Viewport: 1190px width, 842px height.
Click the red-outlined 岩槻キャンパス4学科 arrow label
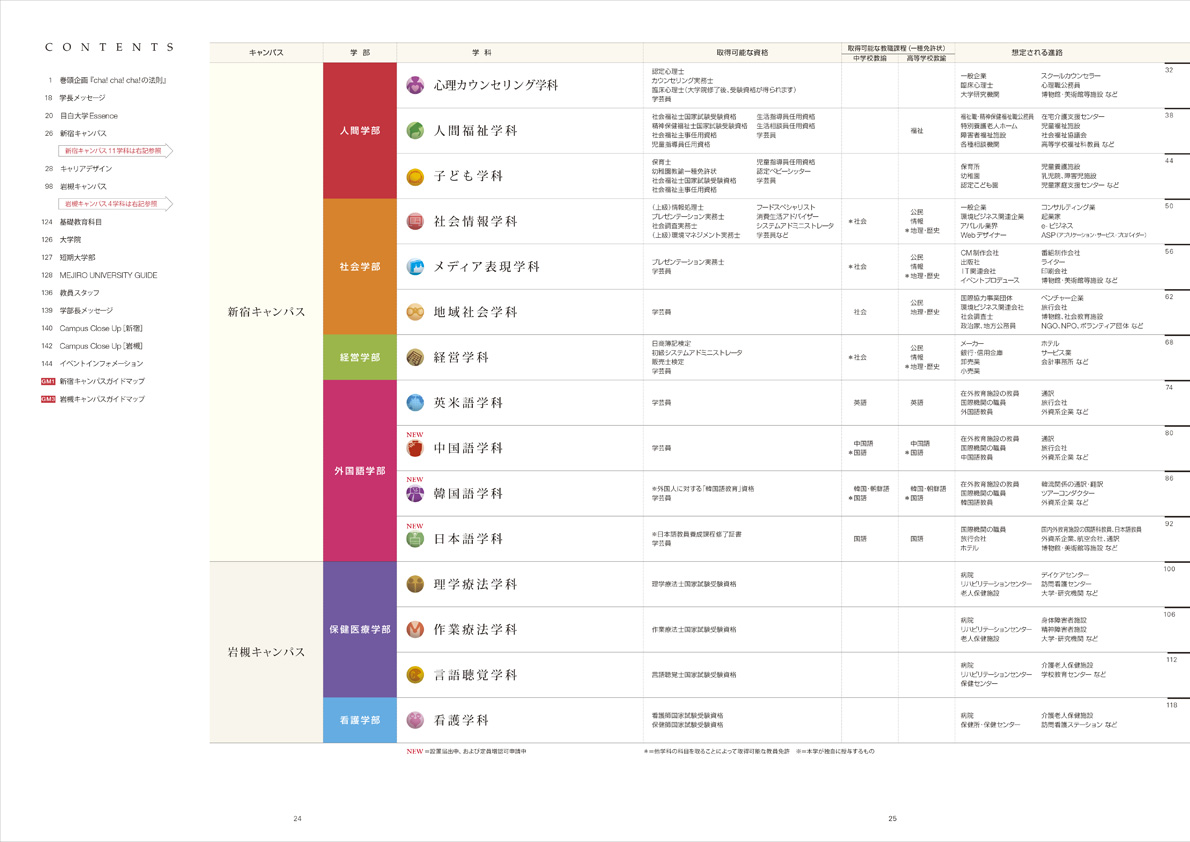pos(115,204)
